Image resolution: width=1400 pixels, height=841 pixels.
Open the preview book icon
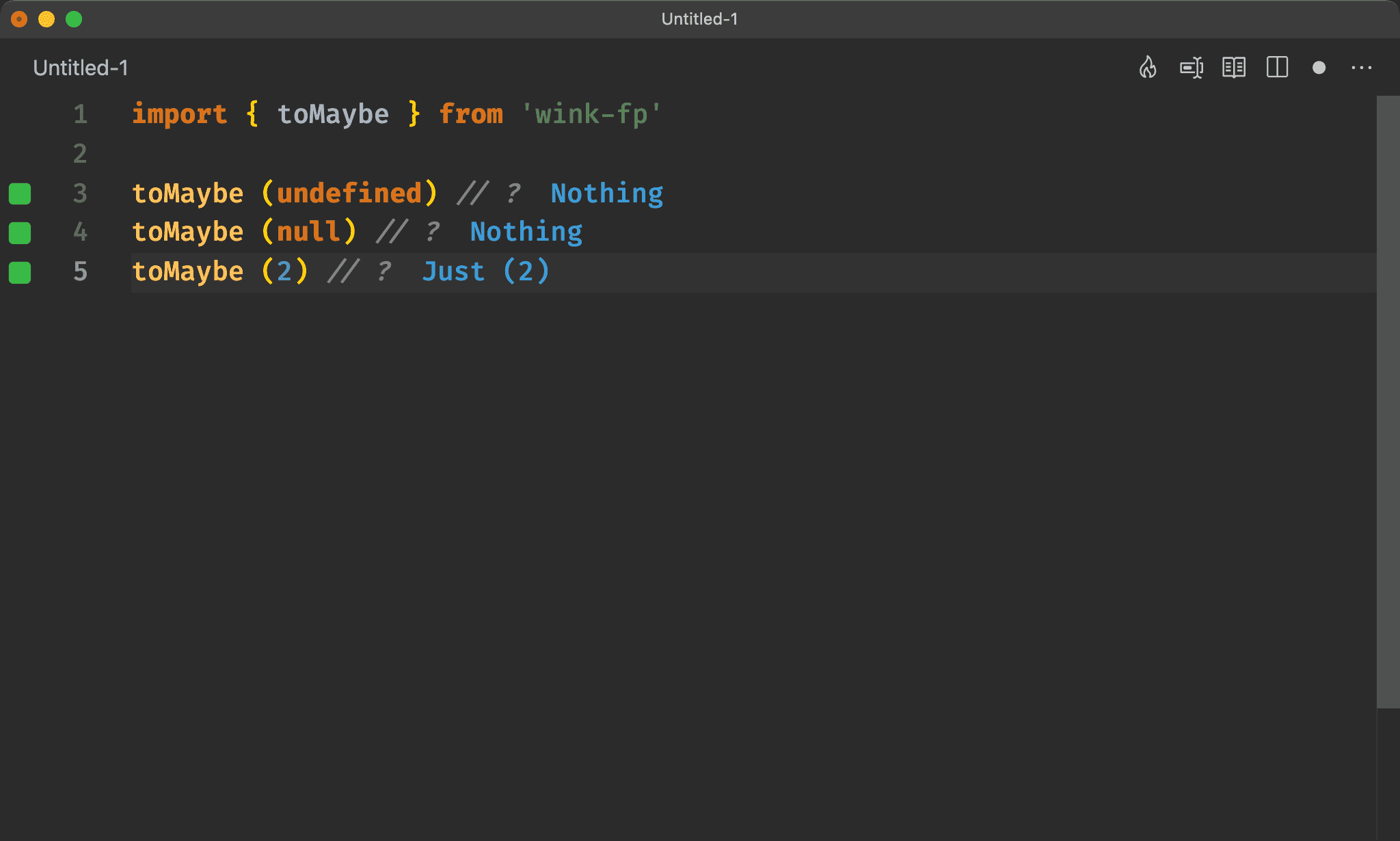click(1234, 68)
